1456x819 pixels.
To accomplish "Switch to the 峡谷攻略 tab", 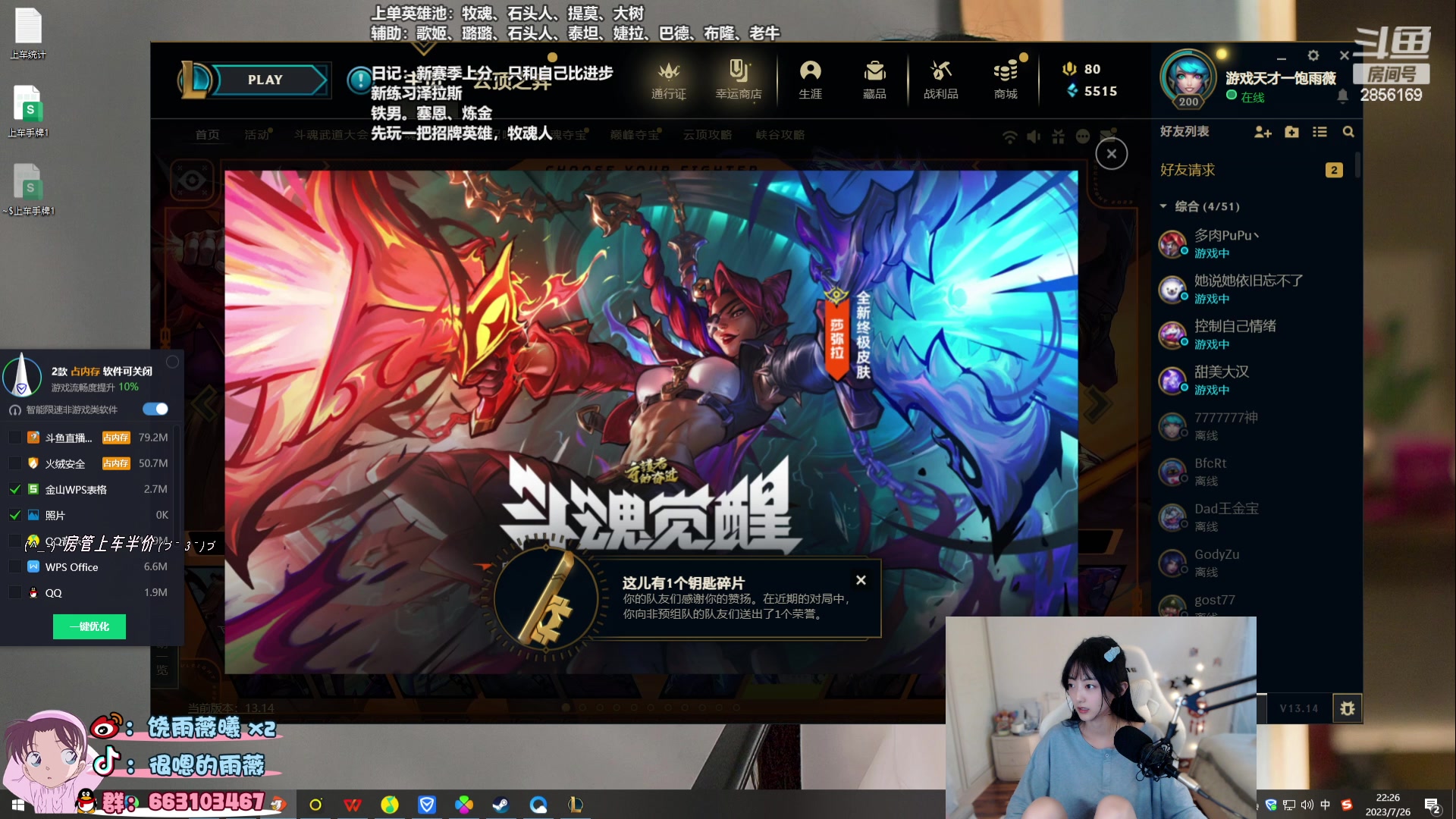I will coord(780,135).
